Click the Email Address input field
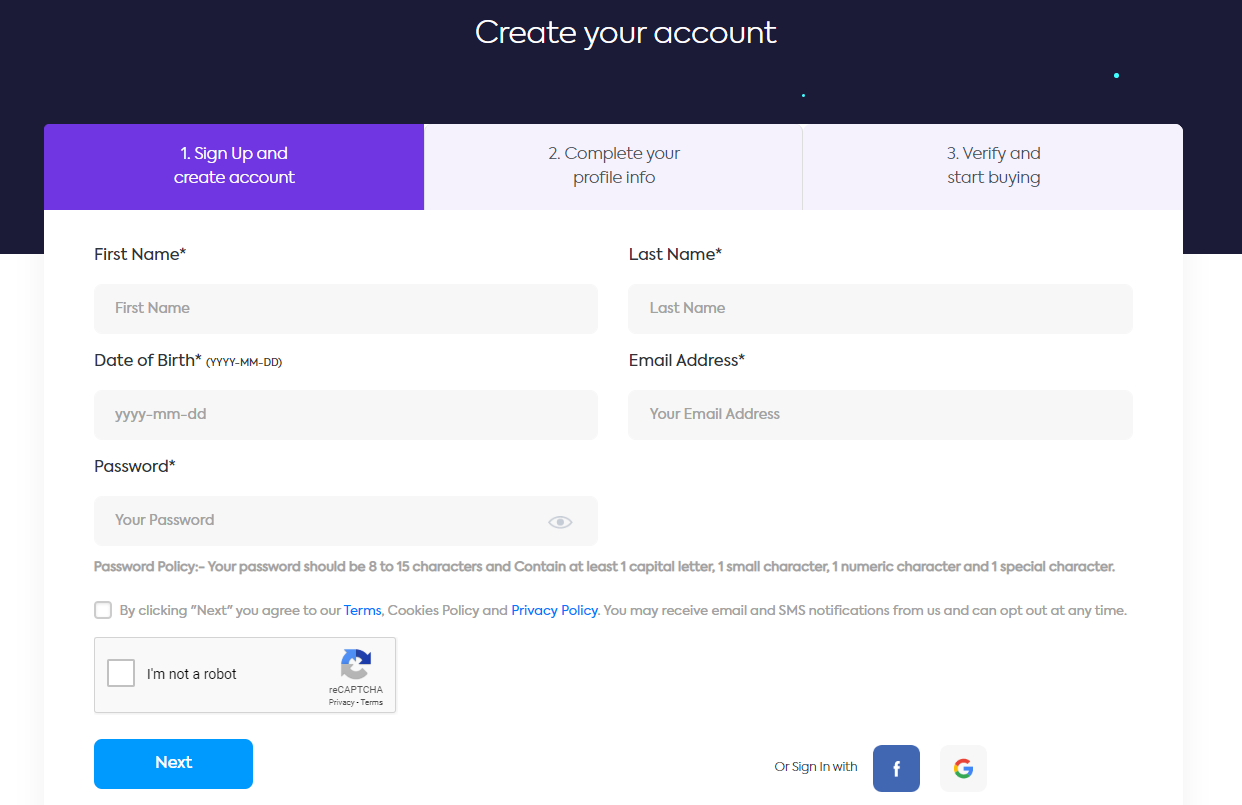Viewport: 1242px width, 805px height. tap(879, 414)
